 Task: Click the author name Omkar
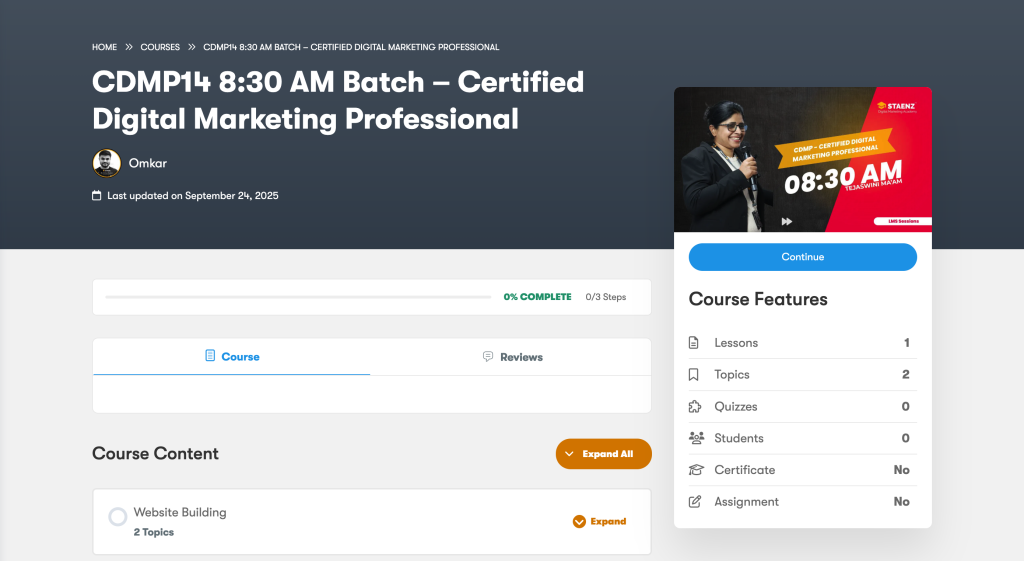(x=148, y=163)
